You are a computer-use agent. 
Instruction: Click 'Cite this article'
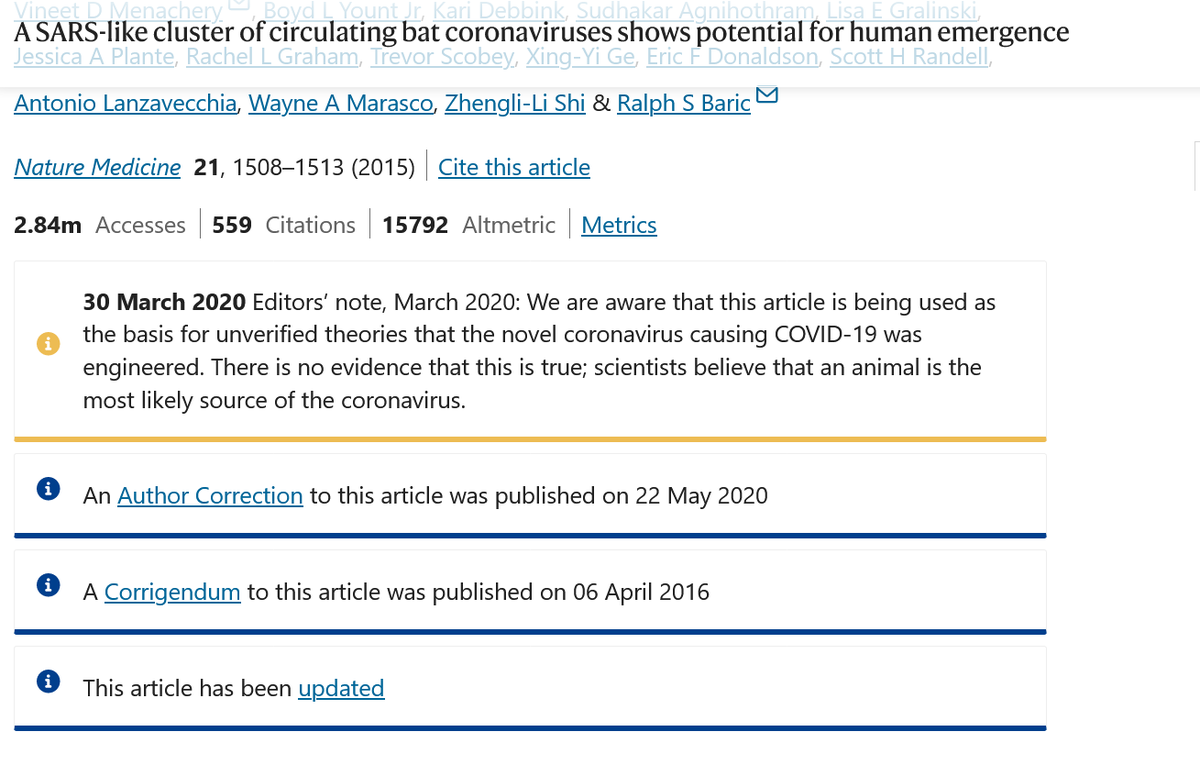(x=514, y=167)
